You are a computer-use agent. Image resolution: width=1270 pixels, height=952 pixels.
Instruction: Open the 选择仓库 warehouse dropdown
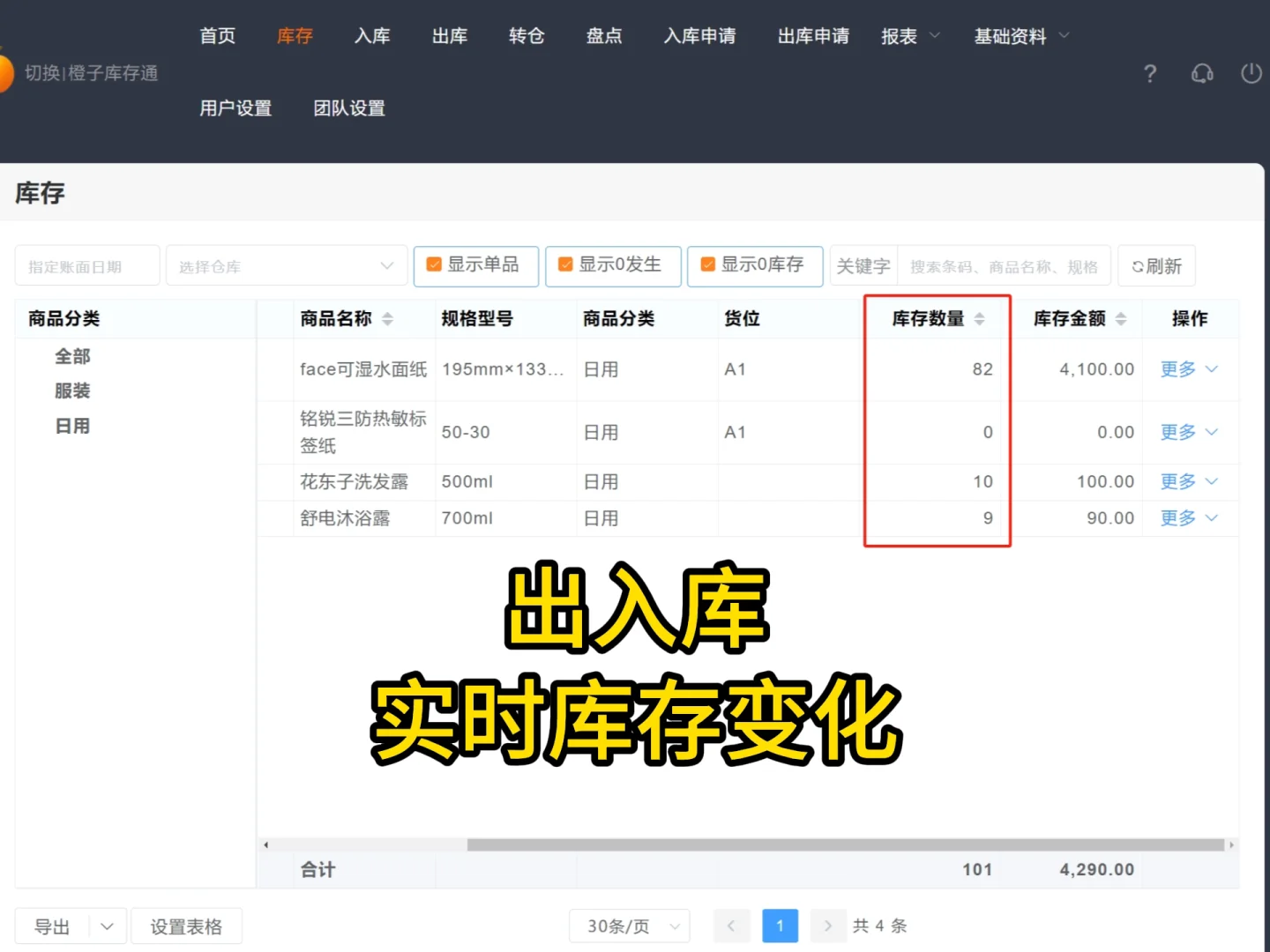pos(286,264)
